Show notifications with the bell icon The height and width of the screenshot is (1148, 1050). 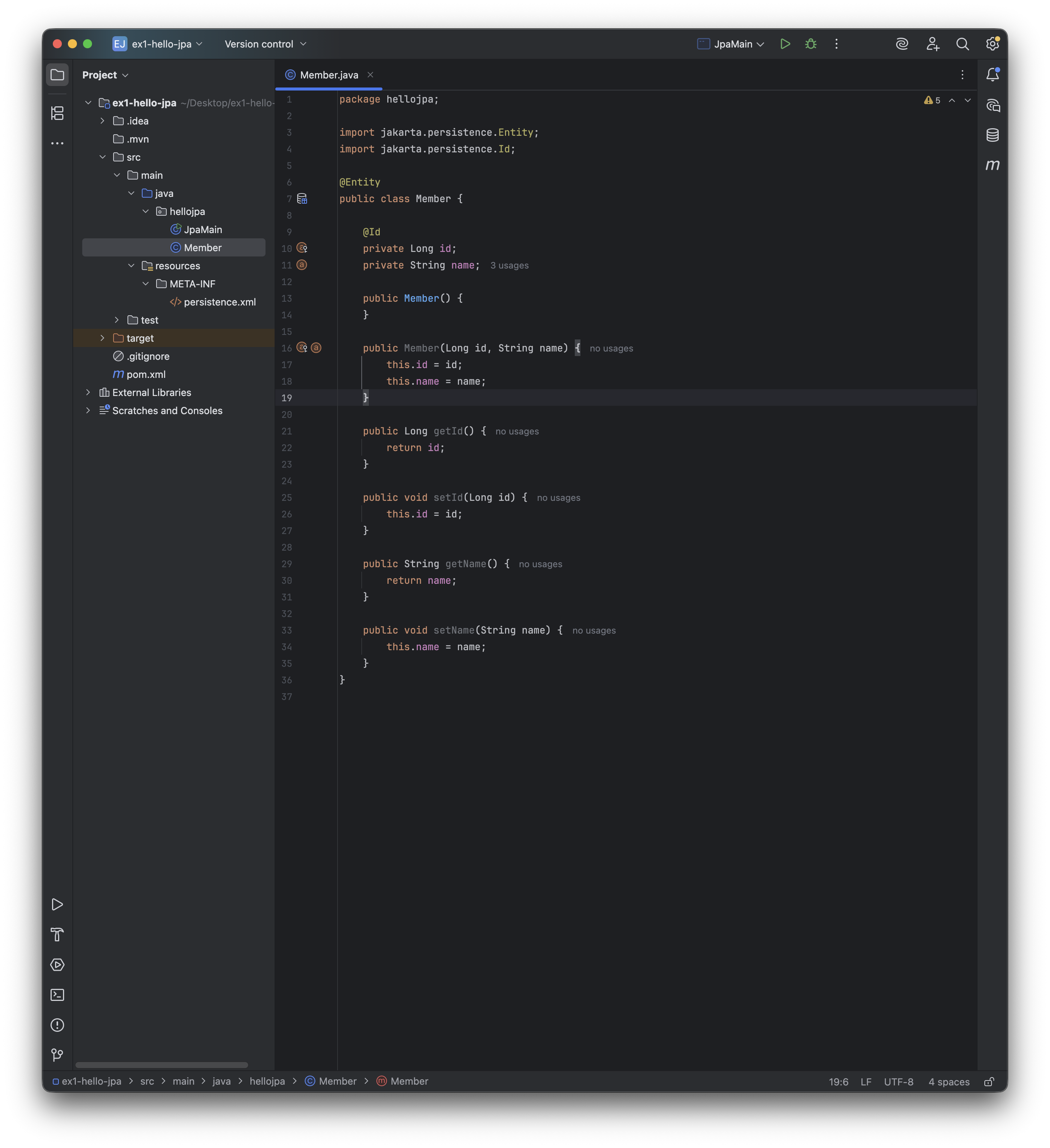[x=992, y=75]
